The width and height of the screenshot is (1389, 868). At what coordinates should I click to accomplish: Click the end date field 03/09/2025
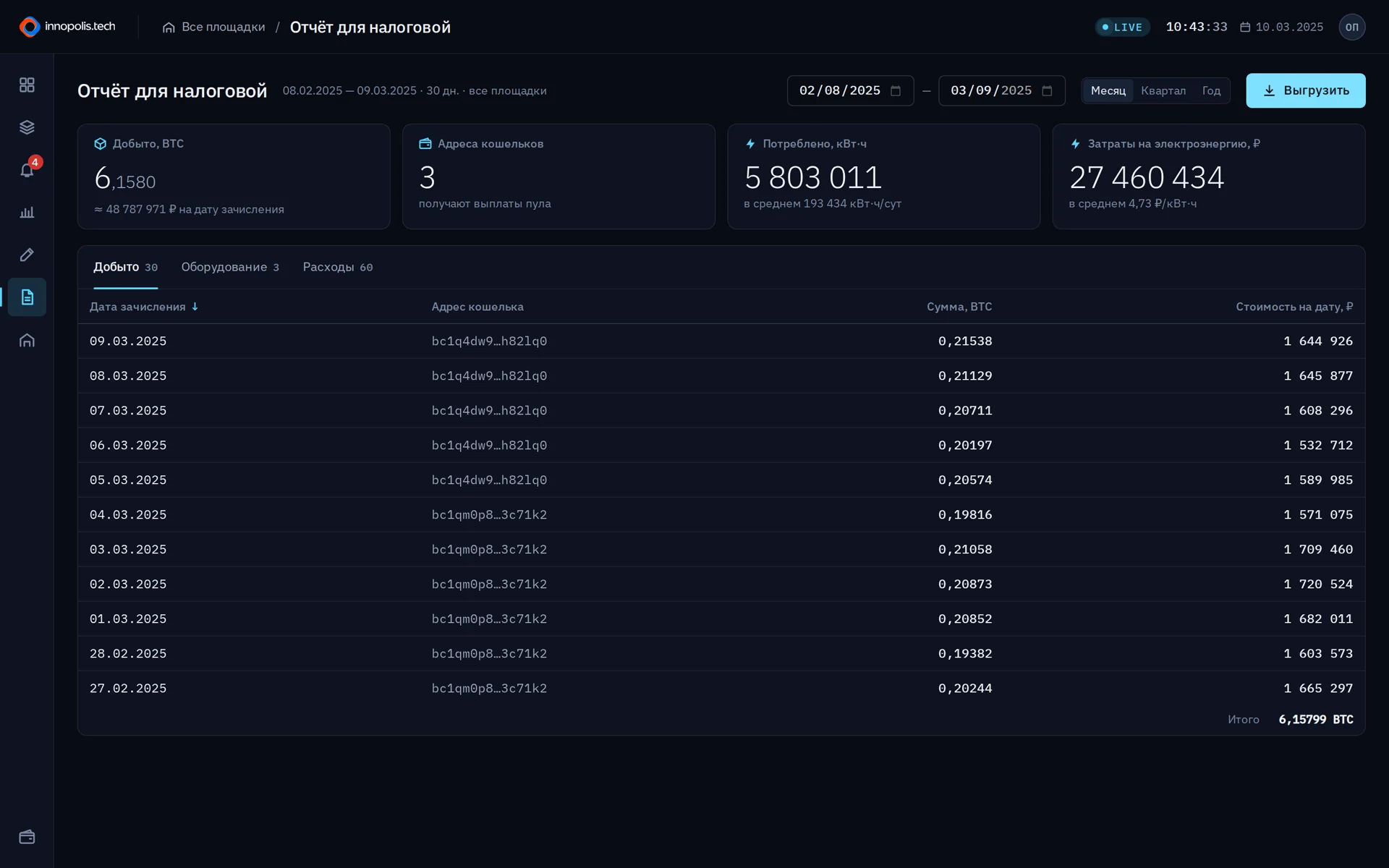[1001, 90]
